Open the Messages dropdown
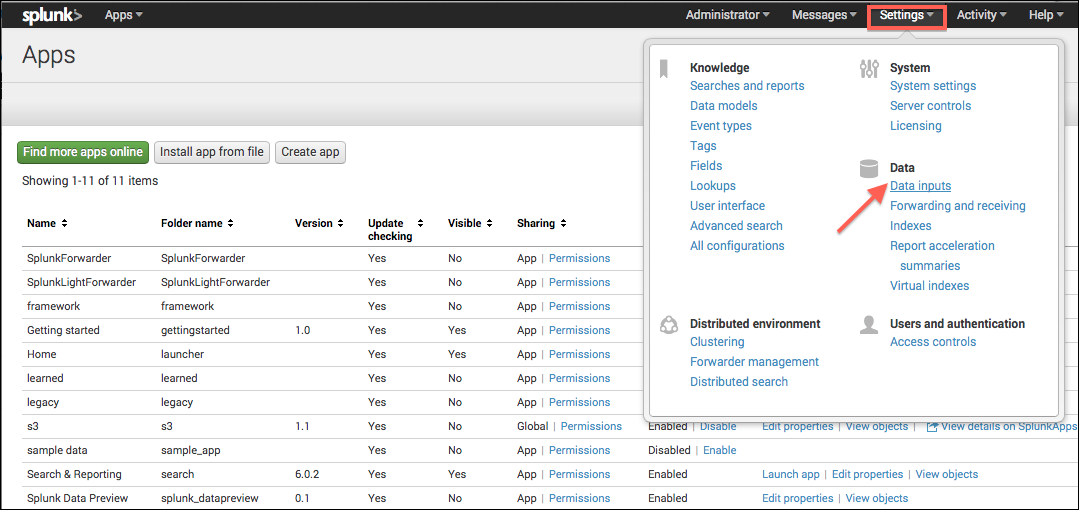 [824, 15]
